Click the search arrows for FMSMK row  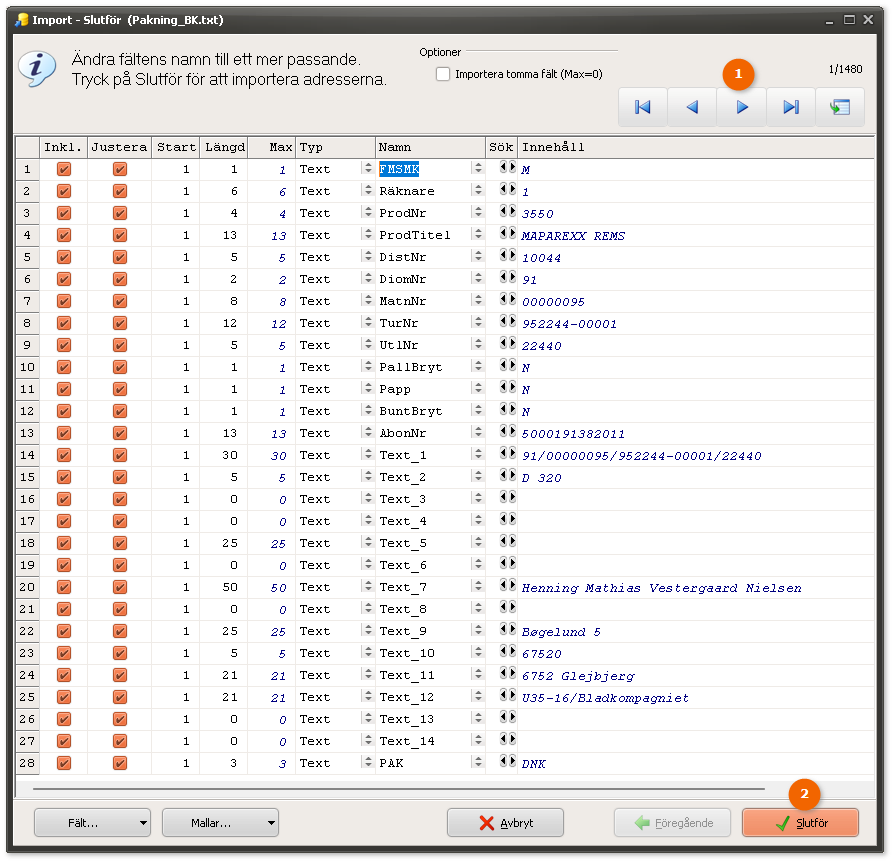click(x=507, y=167)
